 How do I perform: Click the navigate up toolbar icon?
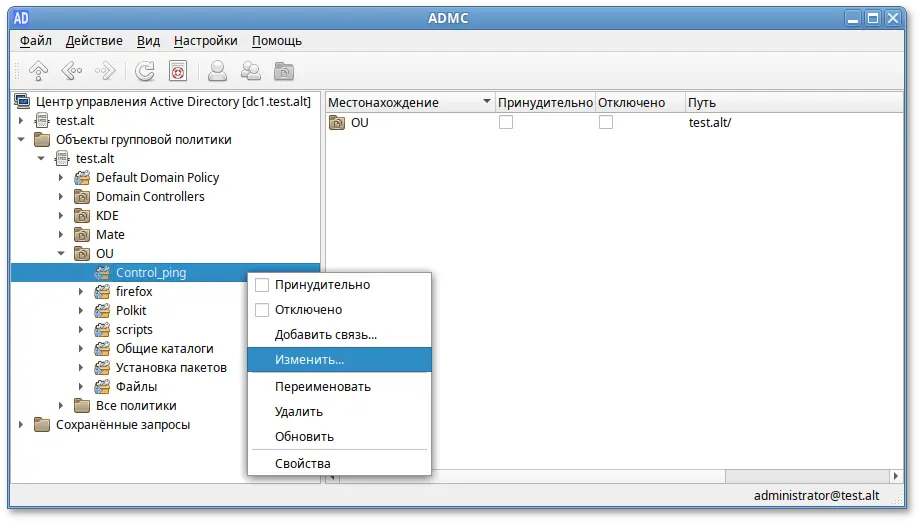point(39,71)
